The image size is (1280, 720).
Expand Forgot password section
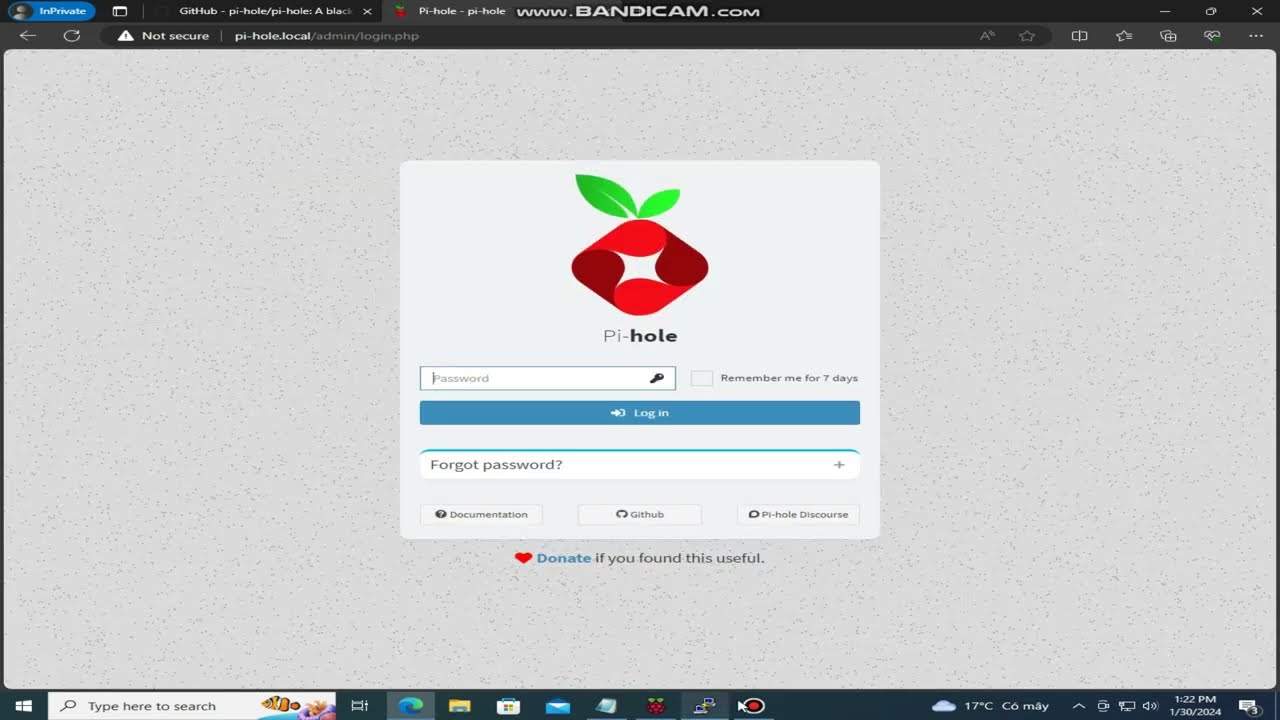[640, 465]
